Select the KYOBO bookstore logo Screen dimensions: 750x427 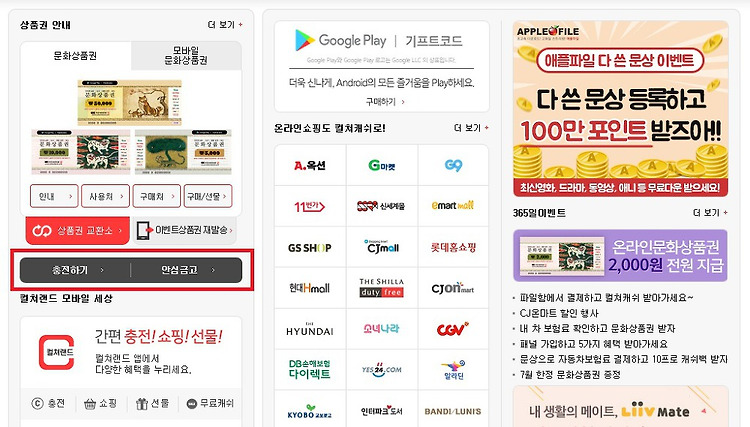(x=310, y=410)
